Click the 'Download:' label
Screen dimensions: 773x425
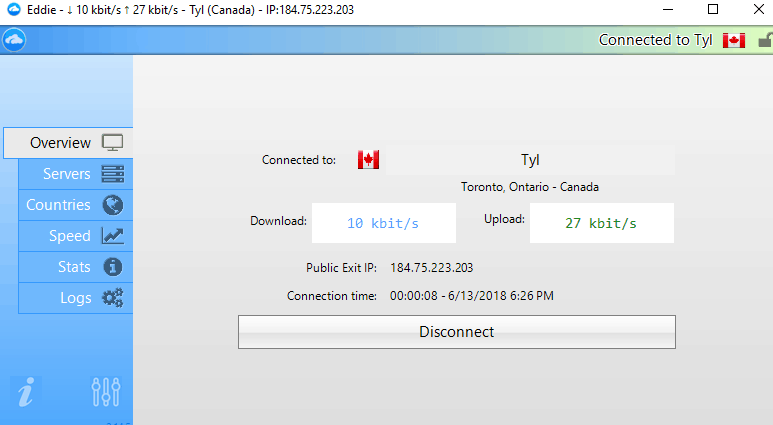coord(279,221)
